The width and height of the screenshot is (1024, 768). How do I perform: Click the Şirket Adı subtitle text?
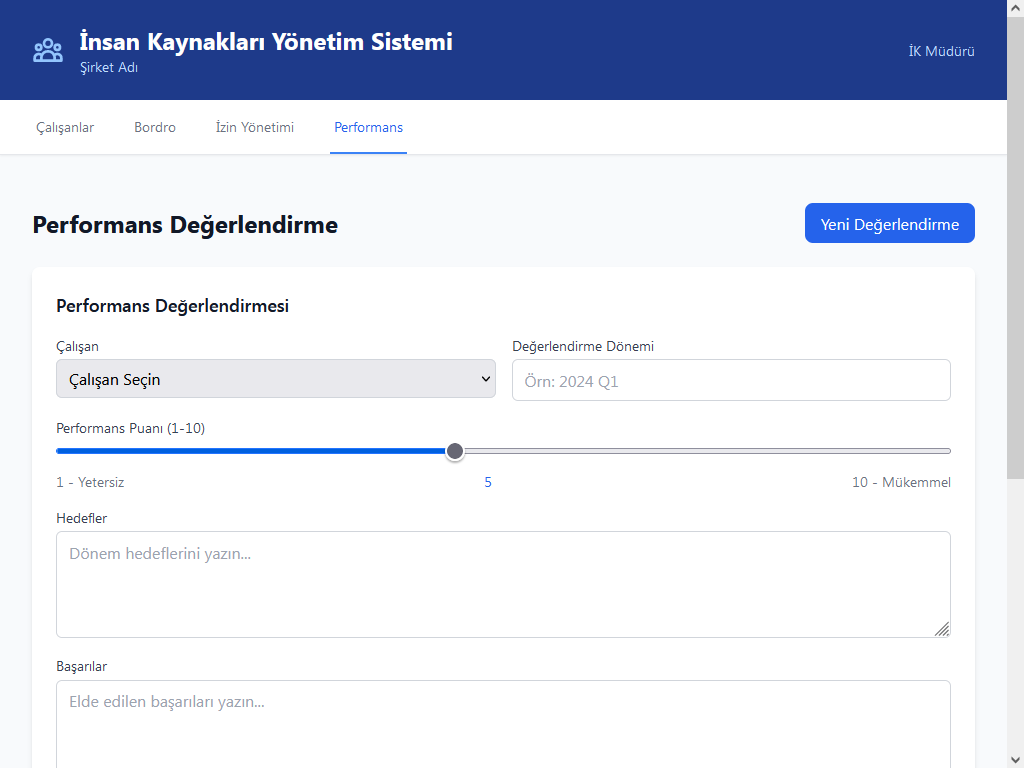pos(109,68)
